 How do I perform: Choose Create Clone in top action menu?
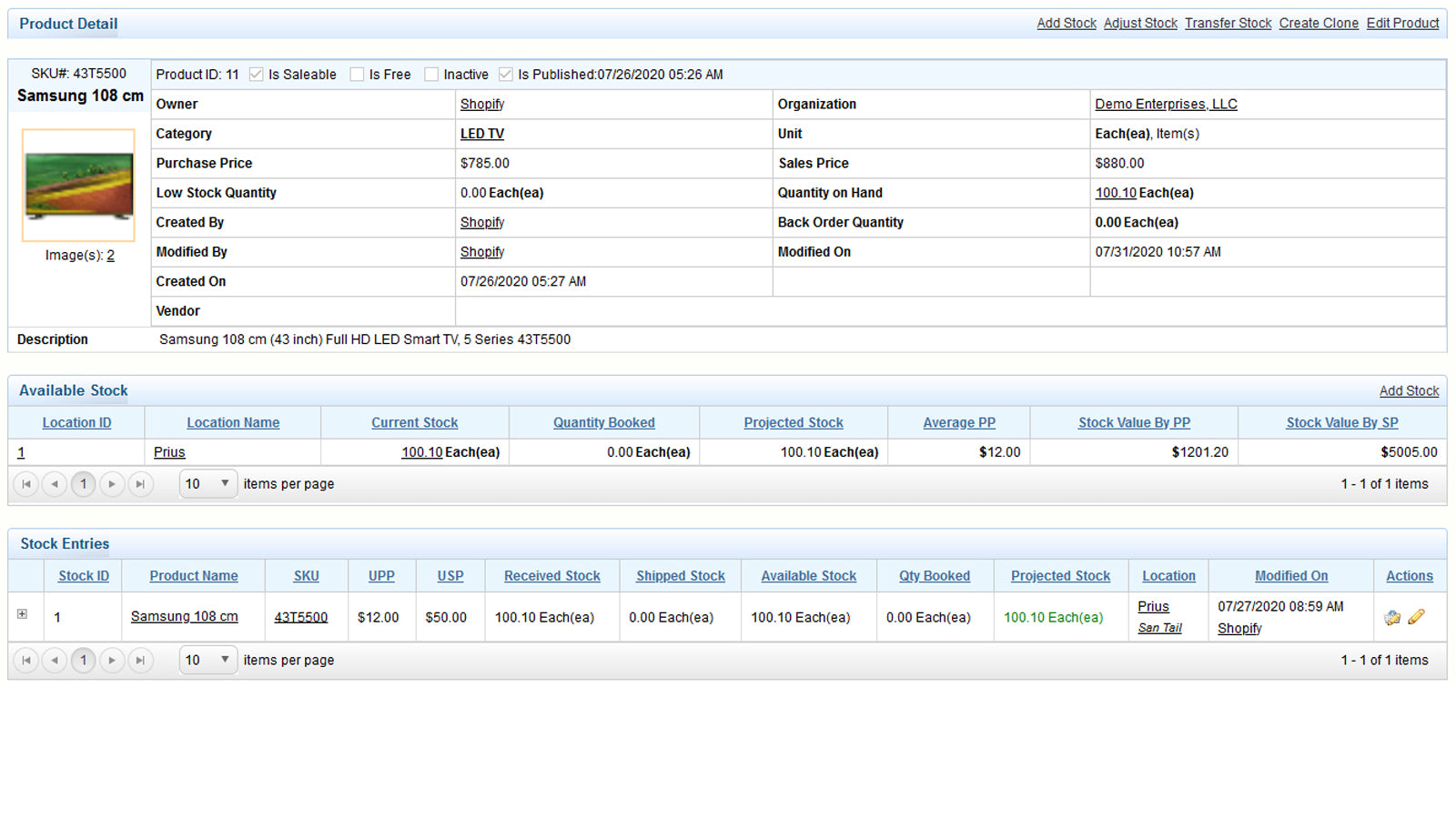1318,24
